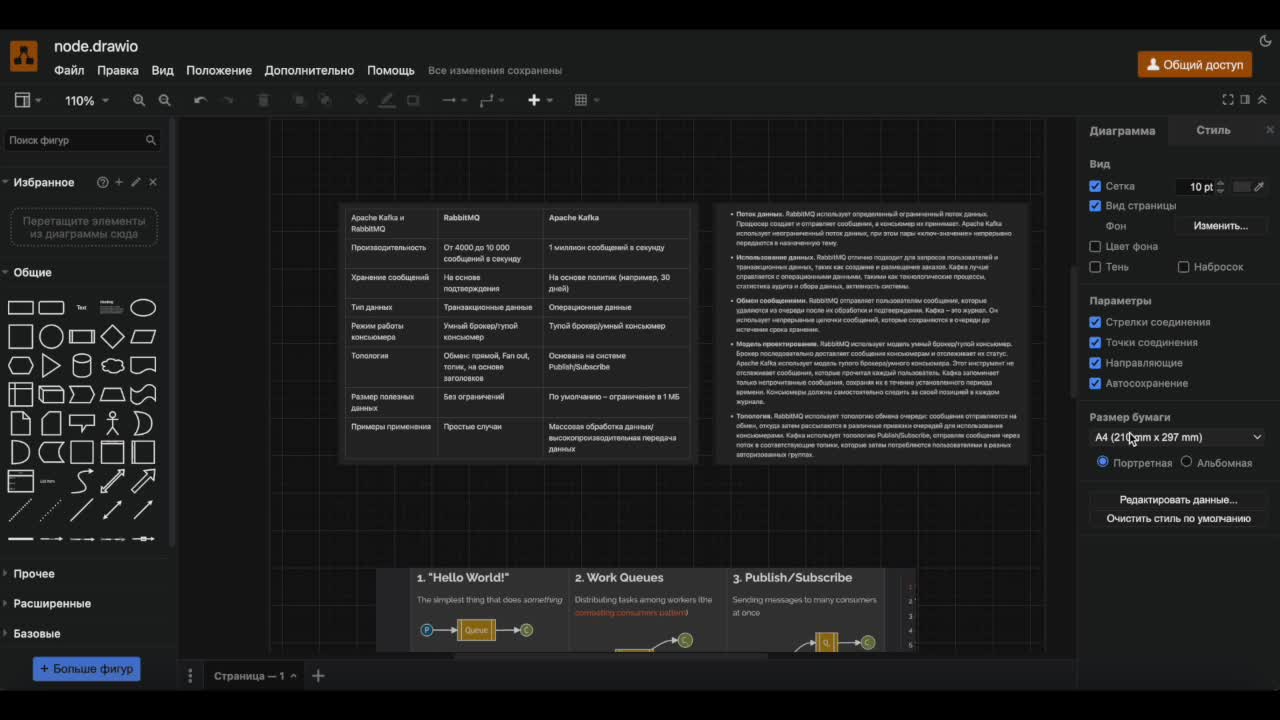Open the table insert dropdown

point(587,100)
